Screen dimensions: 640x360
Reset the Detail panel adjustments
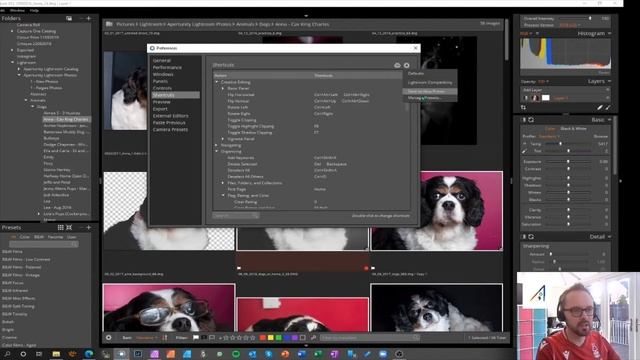tap(531, 237)
